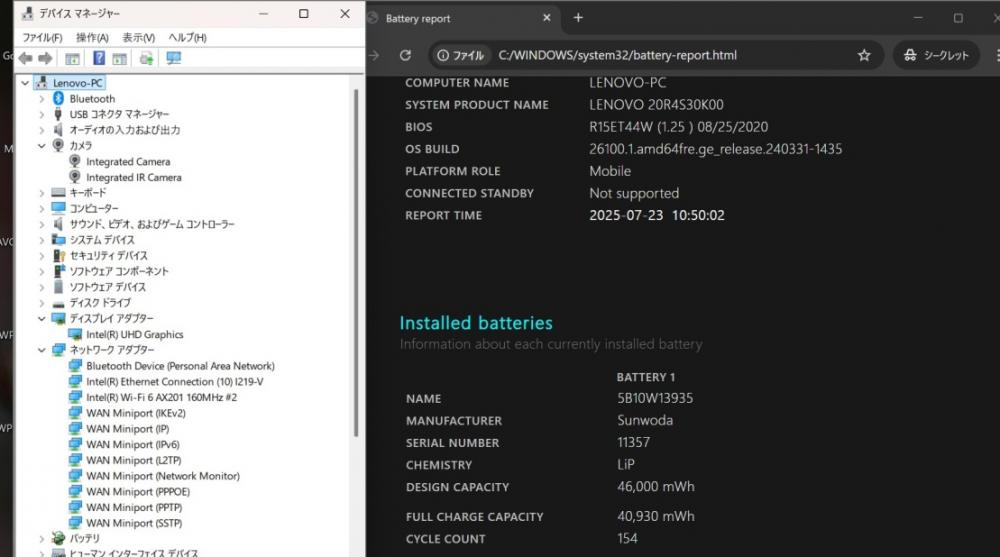Click the Back arrow in Device Manager toolbar
The height and width of the screenshot is (557, 1000).
tap(26, 58)
